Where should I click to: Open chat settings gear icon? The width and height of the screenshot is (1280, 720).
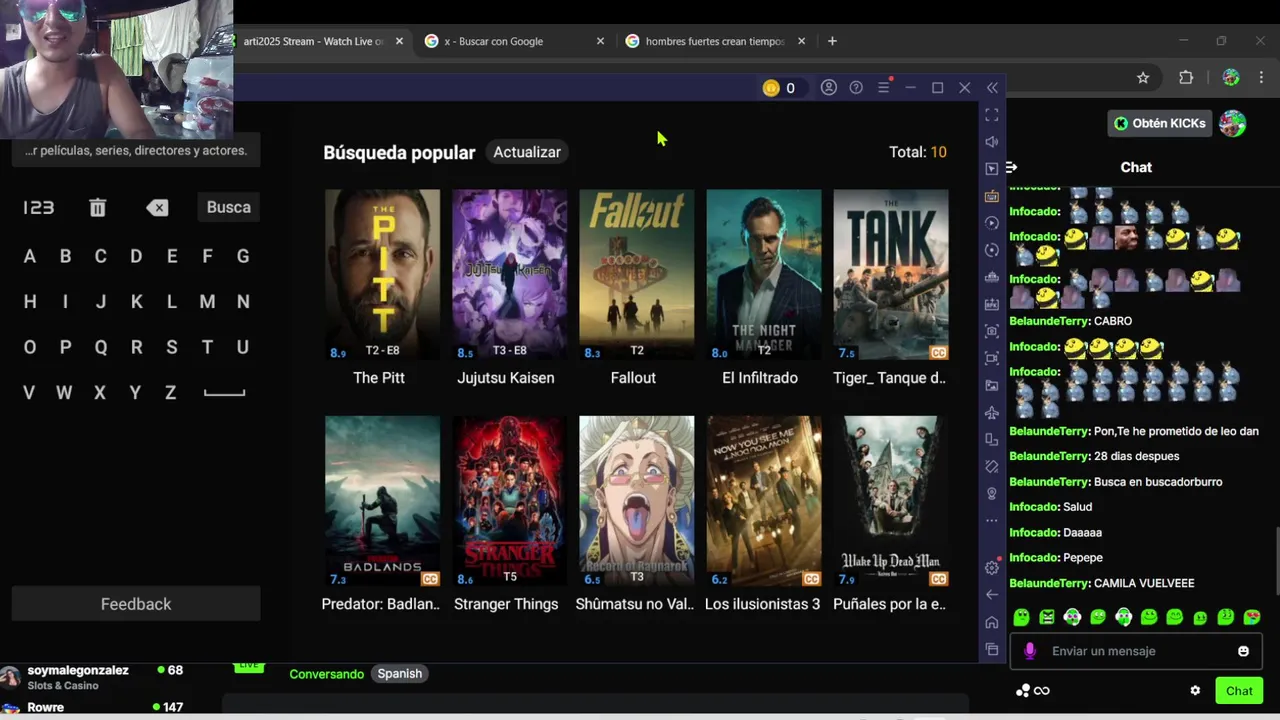tap(1195, 691)
